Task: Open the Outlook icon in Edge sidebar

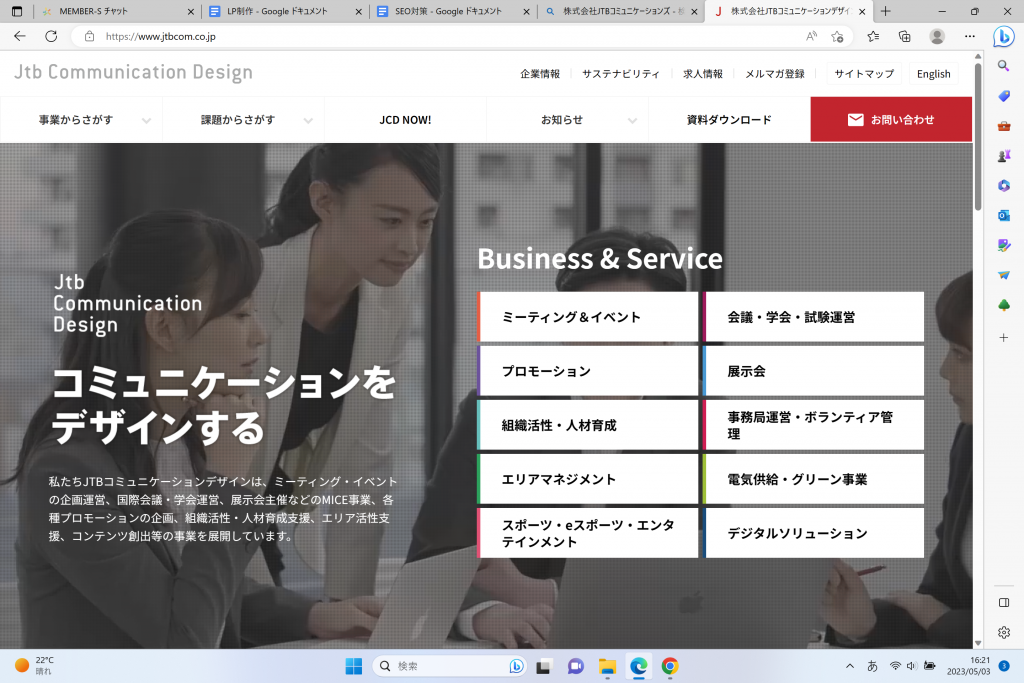Action: coord(1004,215)
